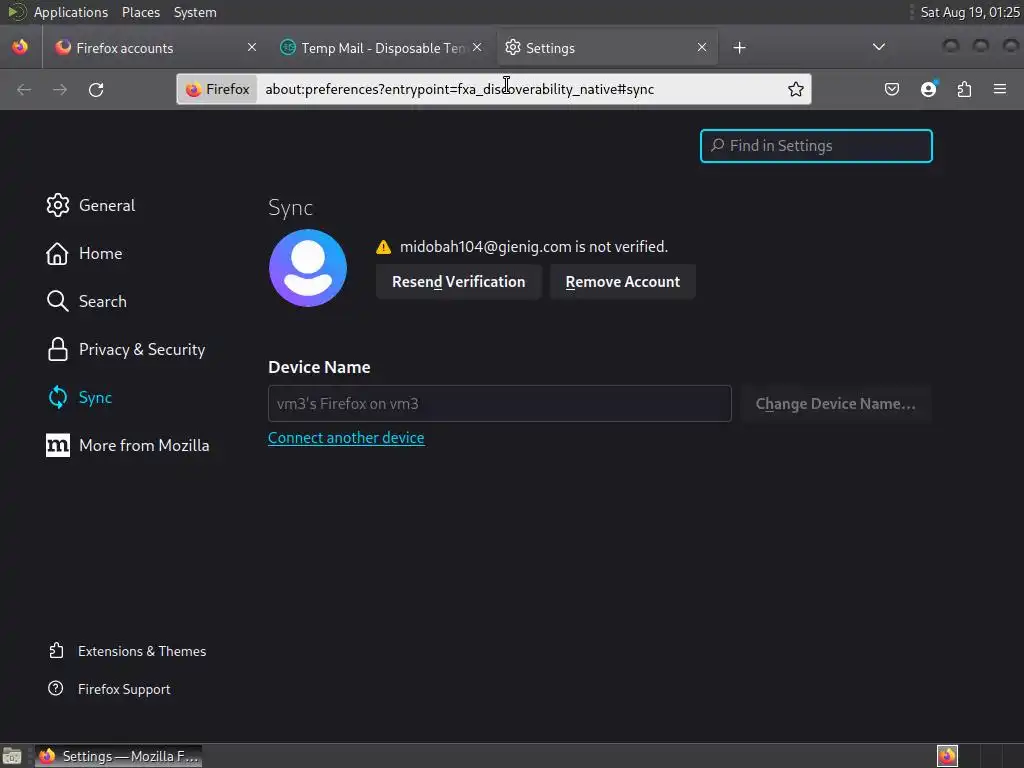Switch to Firefox accounts tab
The image size is (1024, 768).
click(155, 48)
